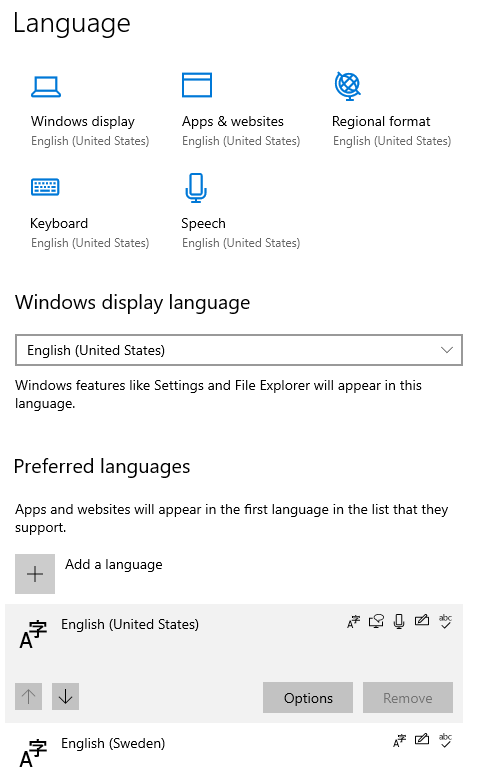
Task: Open Speech language settings link
Action: (203, 224)
